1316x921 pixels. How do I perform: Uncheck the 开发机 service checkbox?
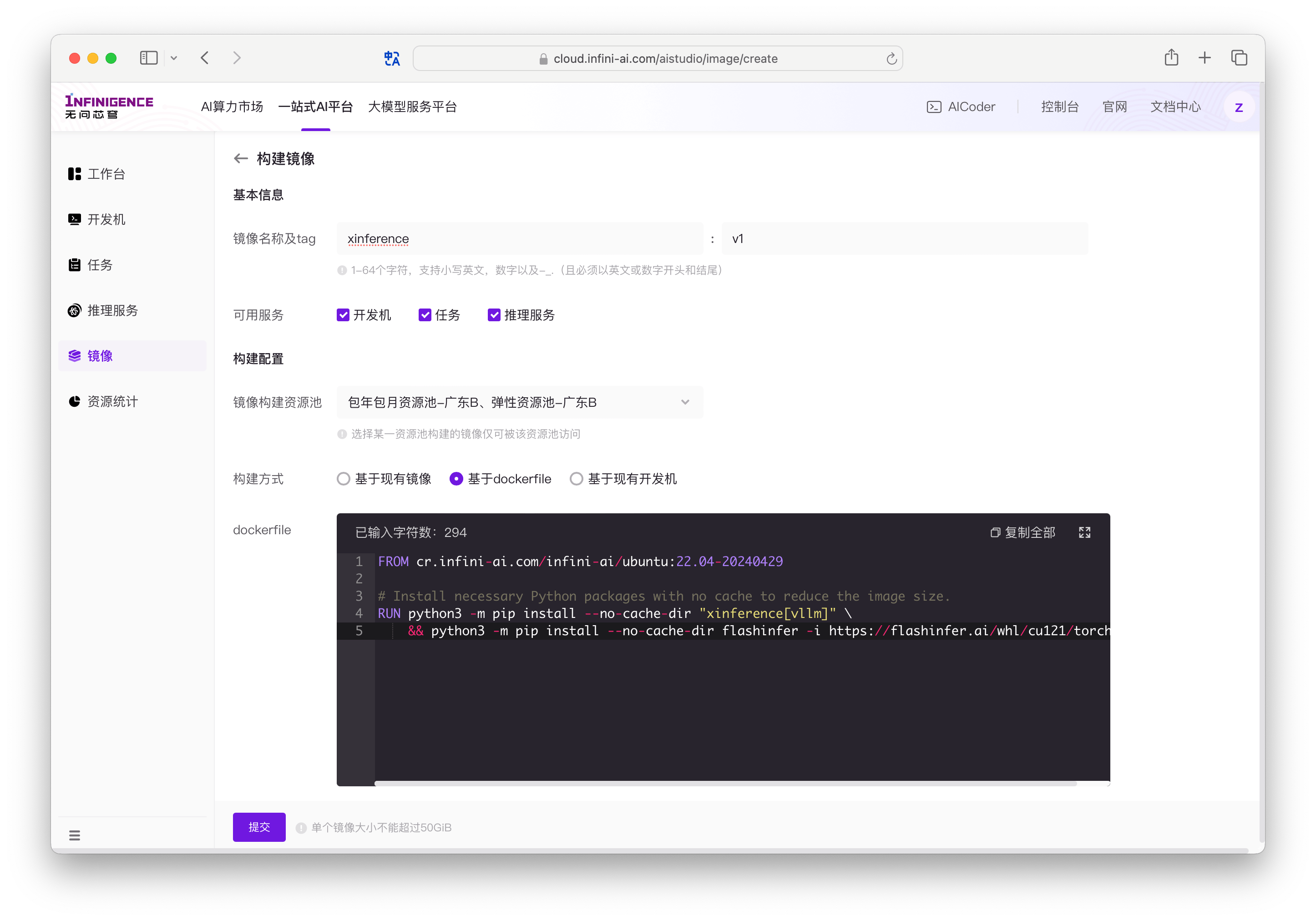tap(343, 314)
